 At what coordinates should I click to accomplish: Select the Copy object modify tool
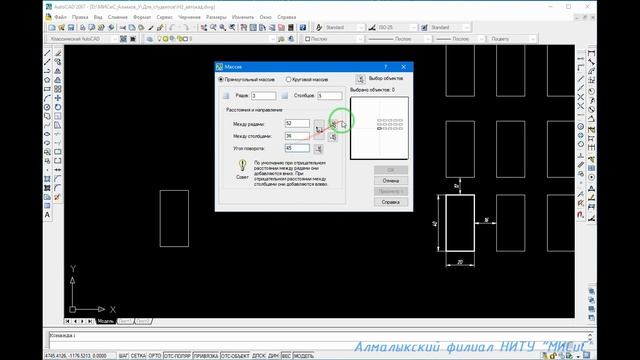58,62
